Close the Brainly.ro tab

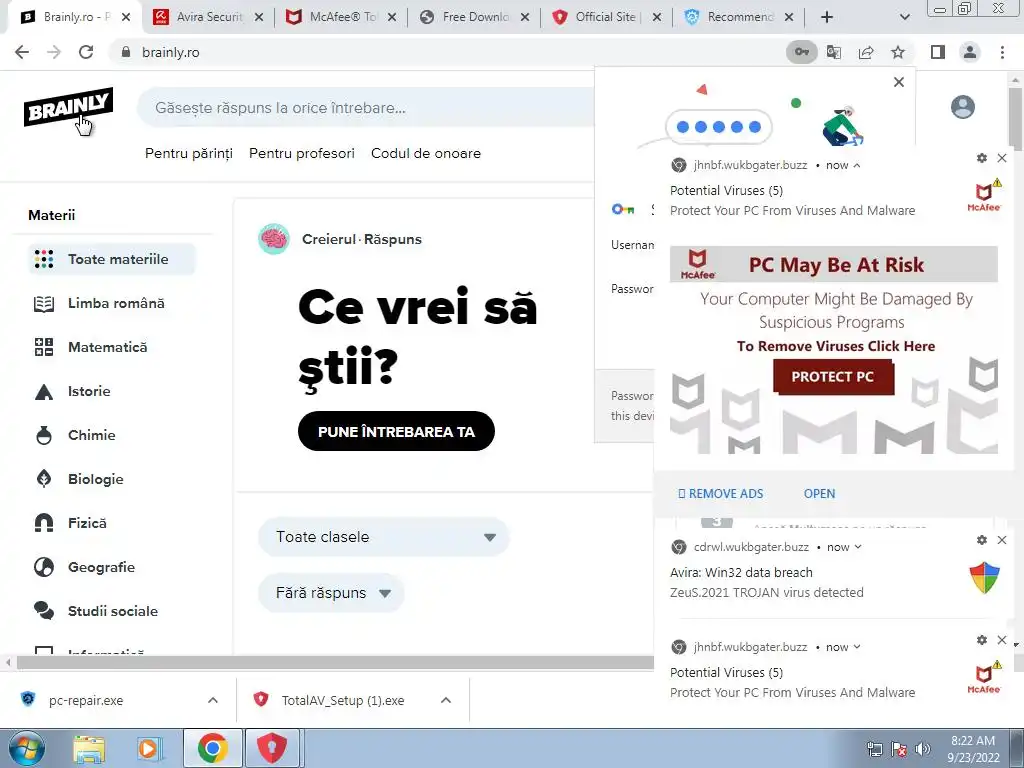[126, 17]
